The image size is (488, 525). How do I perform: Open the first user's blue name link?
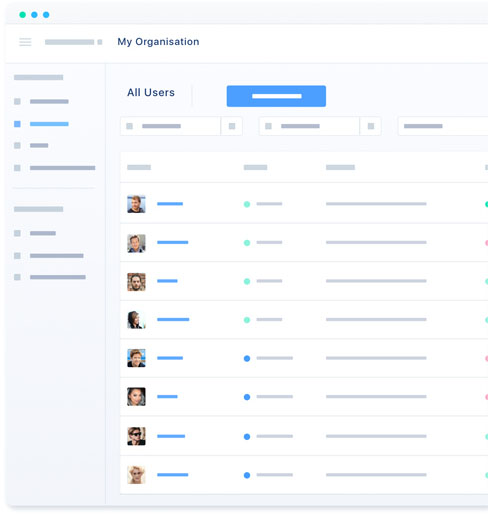click(x=170, y=204)
